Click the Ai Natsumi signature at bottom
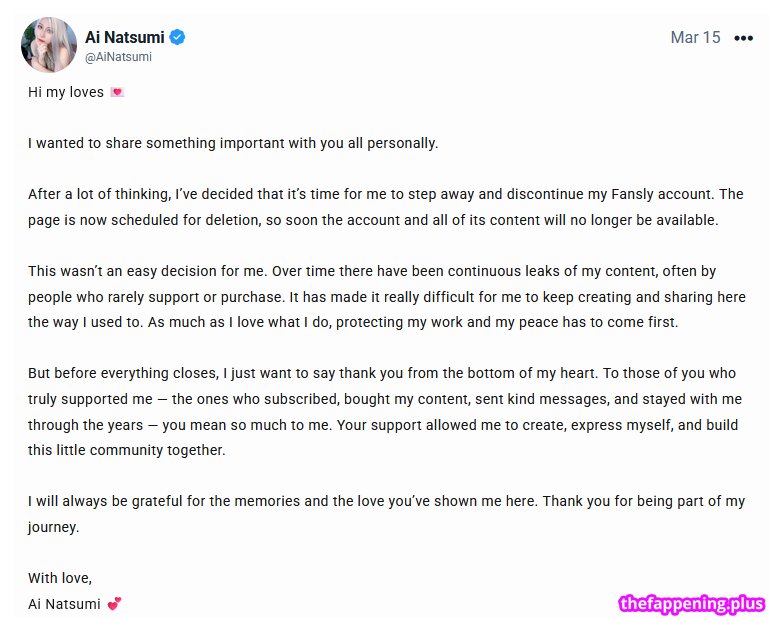769x618 pixels. [x=63, y=604]
